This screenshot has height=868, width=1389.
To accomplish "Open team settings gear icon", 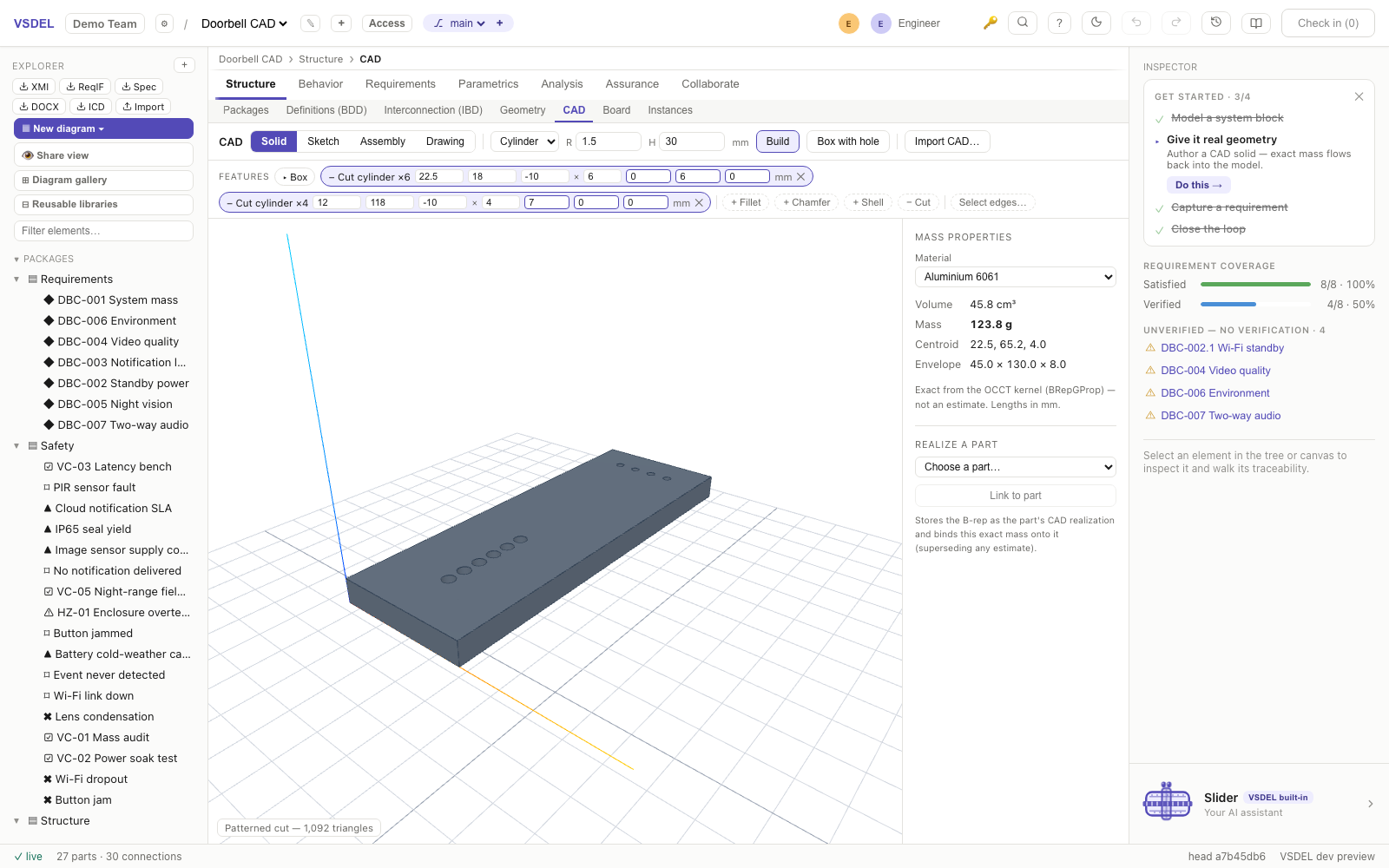I will point(164,23).
